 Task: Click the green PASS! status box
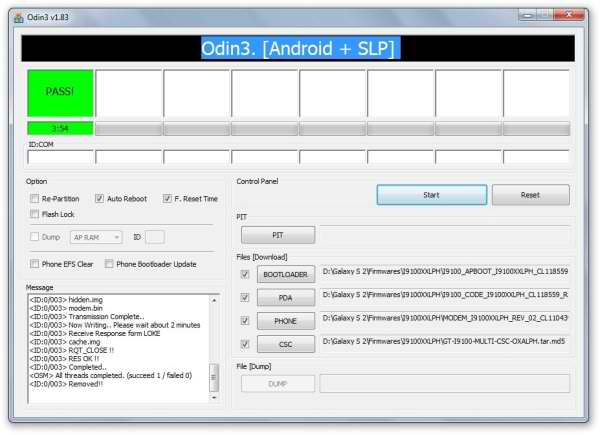click(x=60, y=93)
